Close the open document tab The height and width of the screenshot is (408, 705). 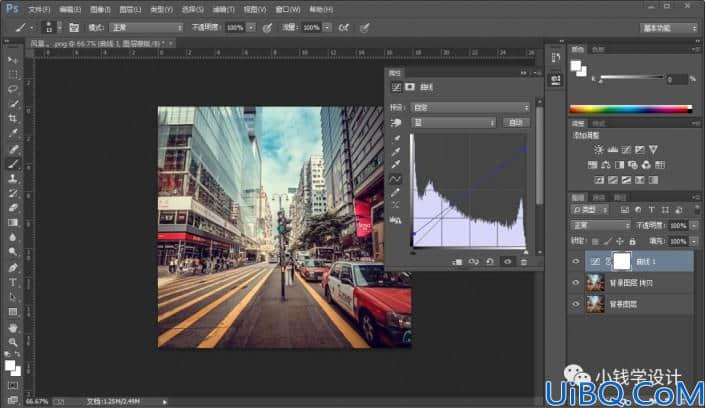(171, 44)
